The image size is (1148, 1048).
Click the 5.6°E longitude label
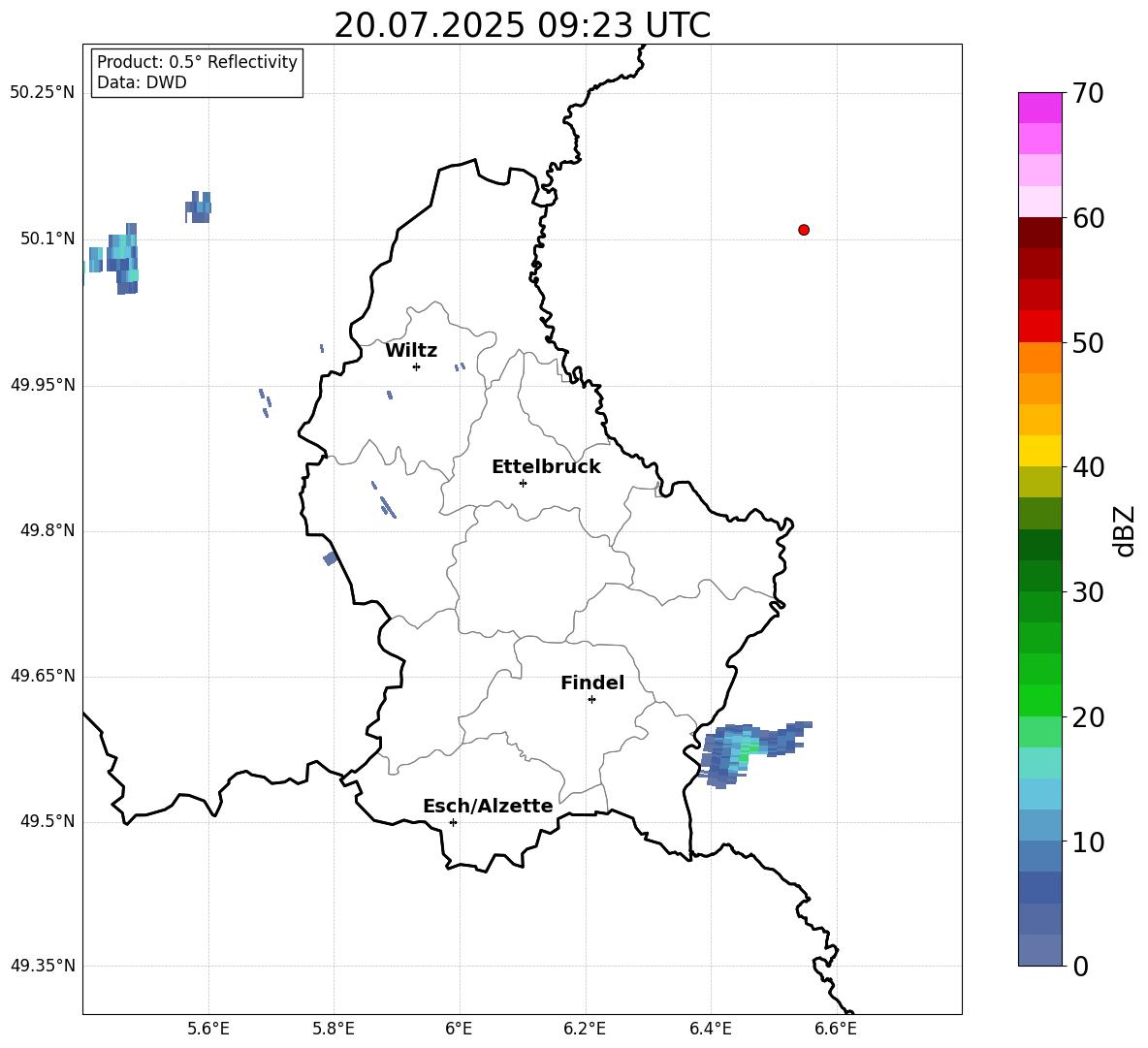208,1029
